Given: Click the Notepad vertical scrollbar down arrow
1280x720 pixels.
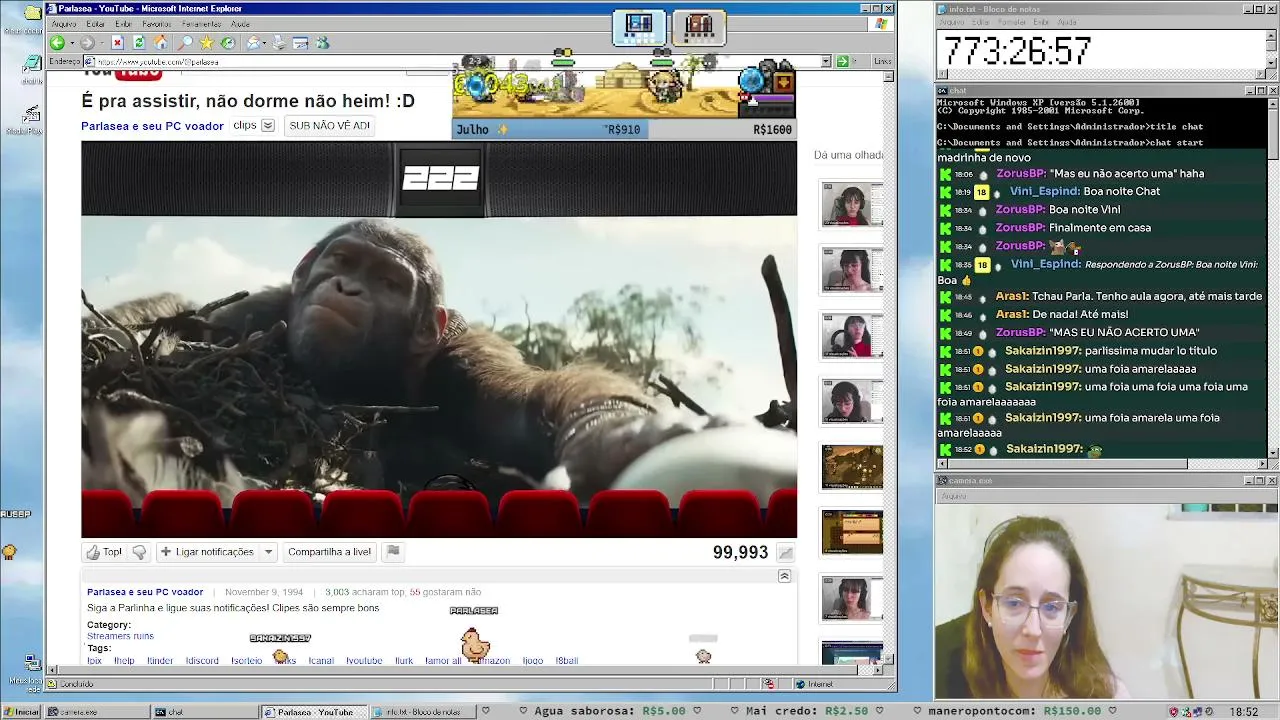Looking at the screenshot, I should point(1272,62).
